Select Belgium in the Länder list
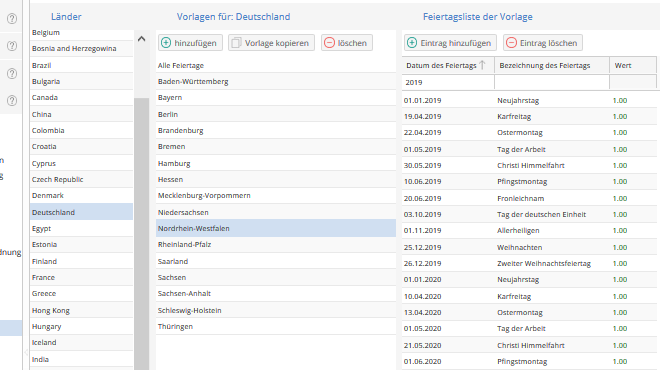 [82, 33]
